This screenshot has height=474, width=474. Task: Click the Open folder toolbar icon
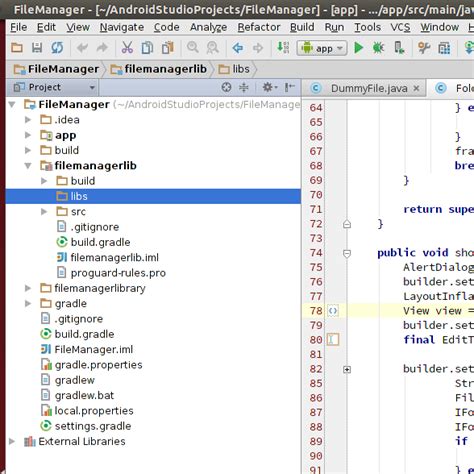[x=17, y=48]
